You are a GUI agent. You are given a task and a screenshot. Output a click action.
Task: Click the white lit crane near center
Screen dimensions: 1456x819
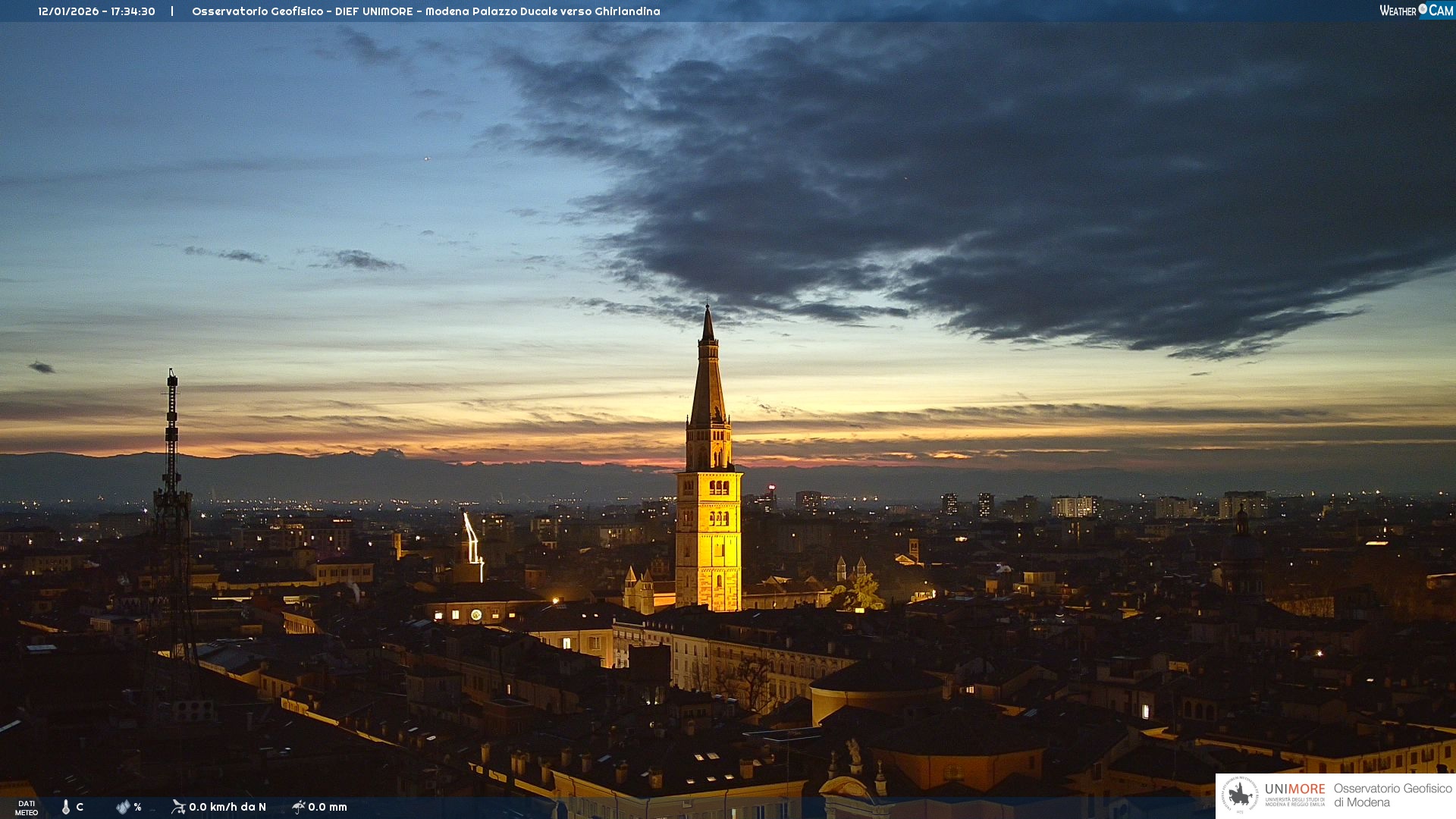click(472, 540)
